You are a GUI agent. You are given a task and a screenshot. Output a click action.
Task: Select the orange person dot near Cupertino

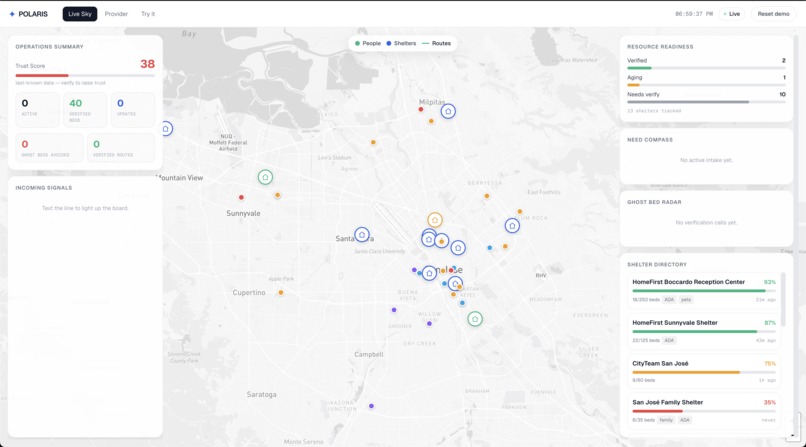click(281, 293)
